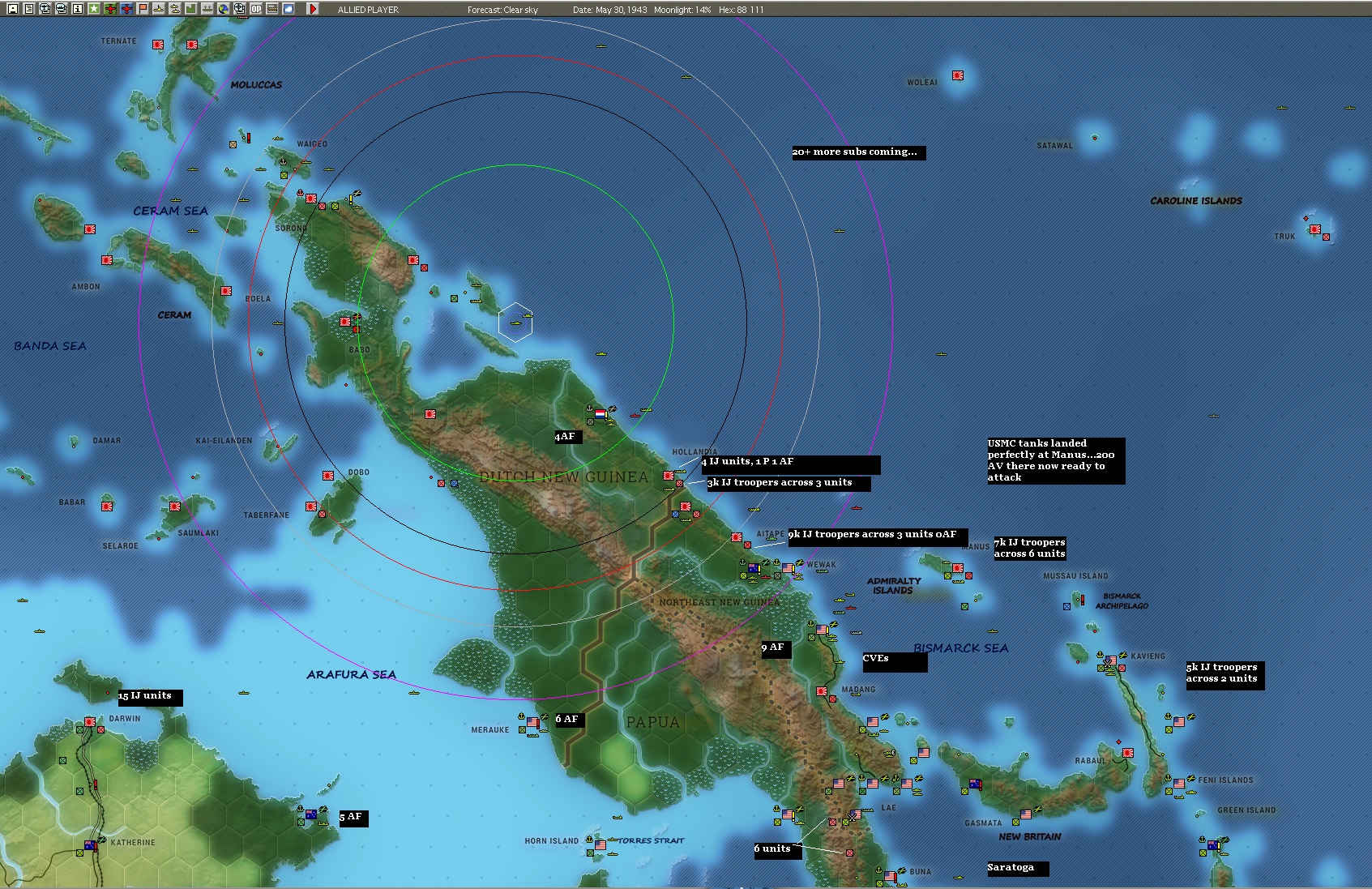Select the Dutch flag base near 4AF

click(x=601, y=413)
